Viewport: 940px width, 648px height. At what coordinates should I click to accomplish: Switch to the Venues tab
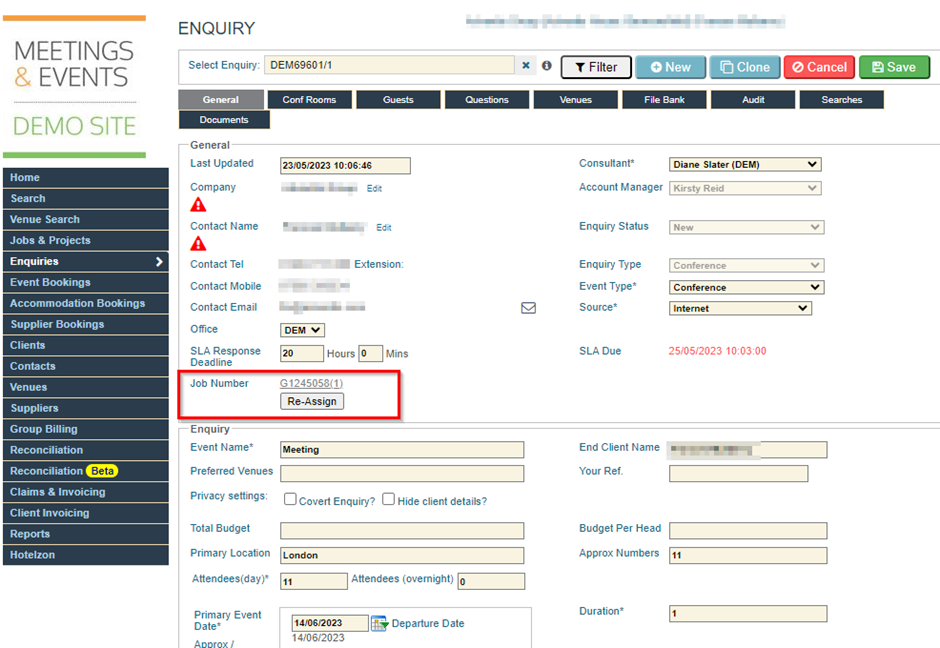point(576,100)
